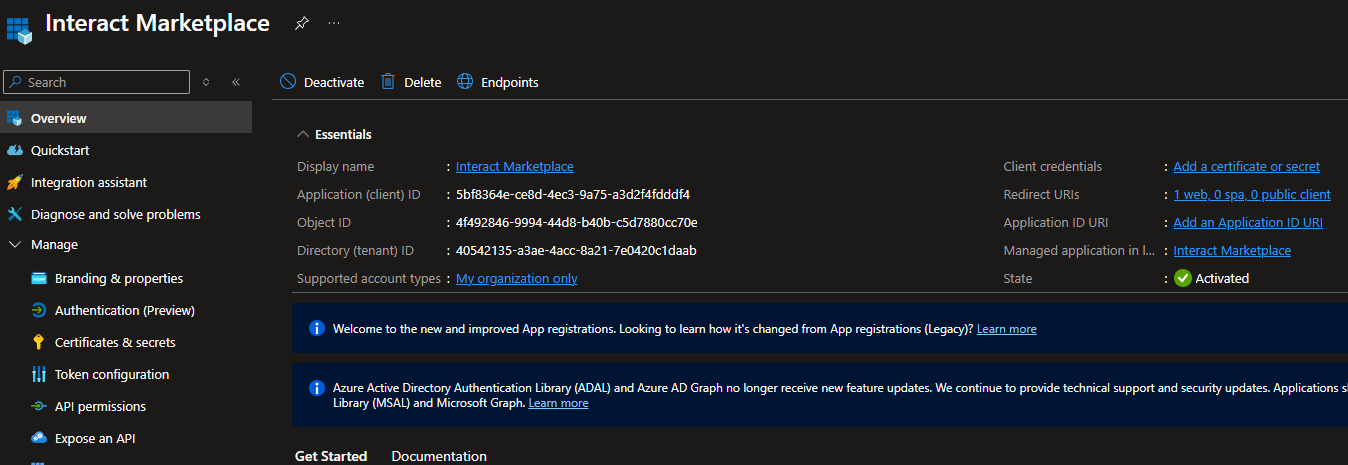The width and height of the screenshot is (1348, 465).
Task: Select the Directory (tenant) ID value
Action: click(x=576, y=250)
